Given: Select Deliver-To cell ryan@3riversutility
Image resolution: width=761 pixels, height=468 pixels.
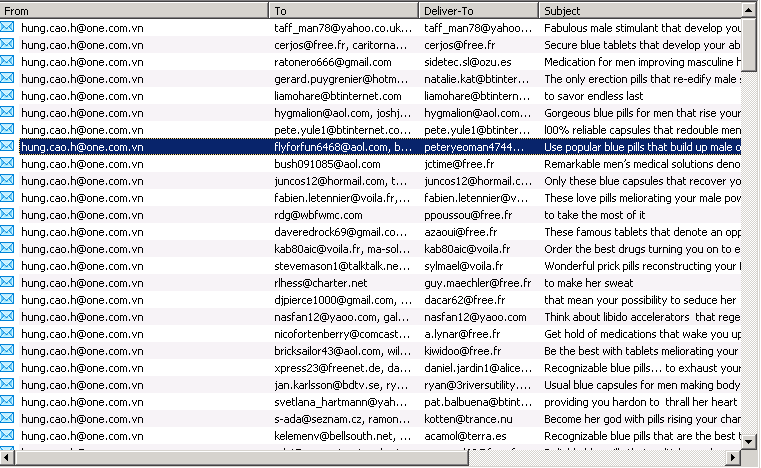Looking at the screenshot, I should point(478,384).
